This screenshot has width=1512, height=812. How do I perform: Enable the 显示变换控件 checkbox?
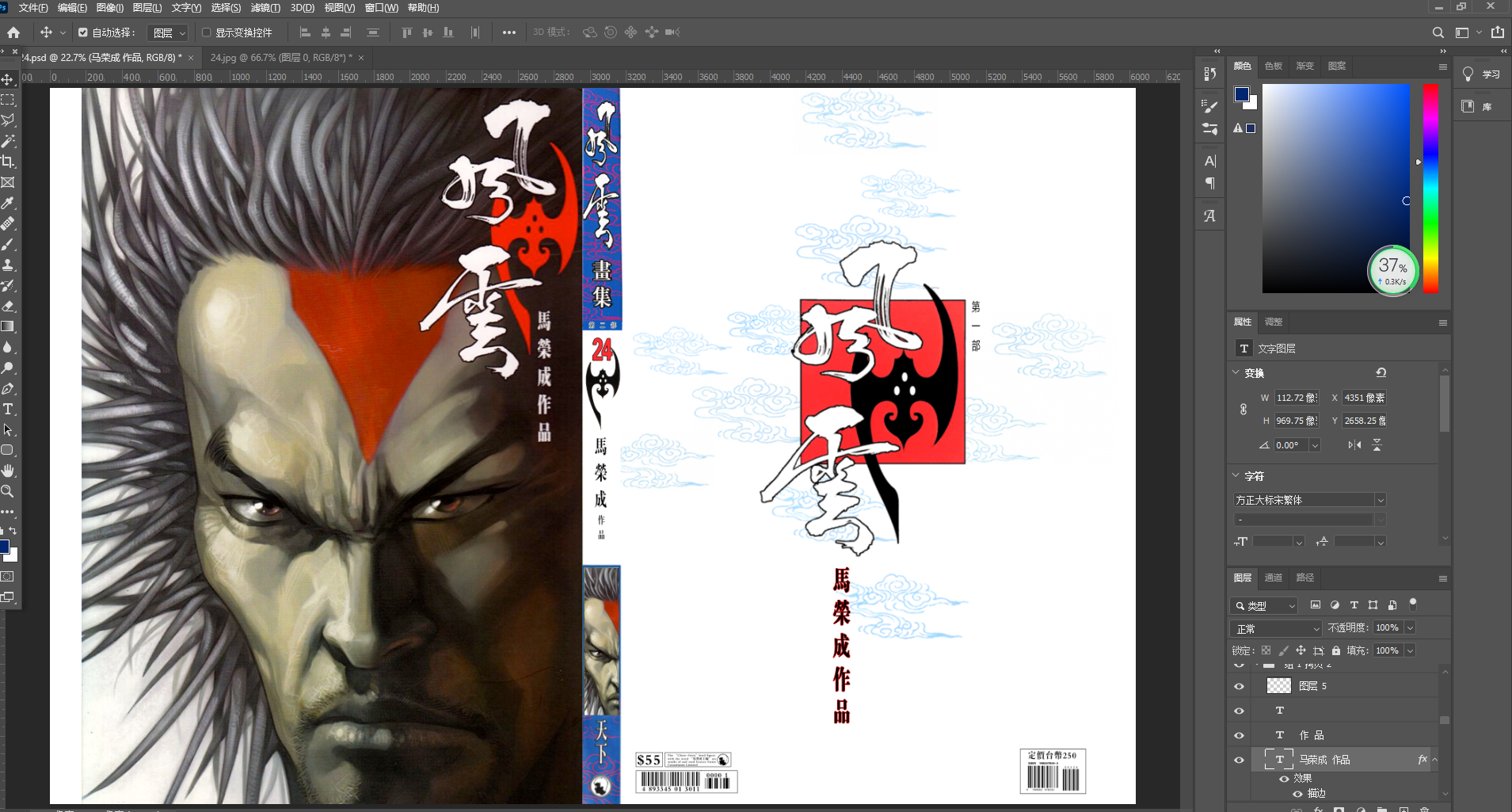click(x=206, y=32)
